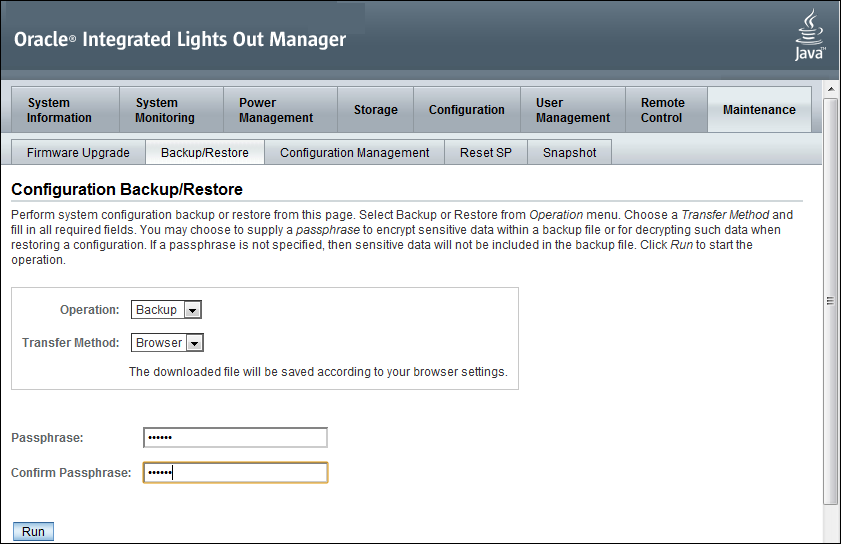This screenshot has width=841, height=544.
Task: Click the Oracle Integrated Lights Out Manager title
Action: [x=180, y=39]
